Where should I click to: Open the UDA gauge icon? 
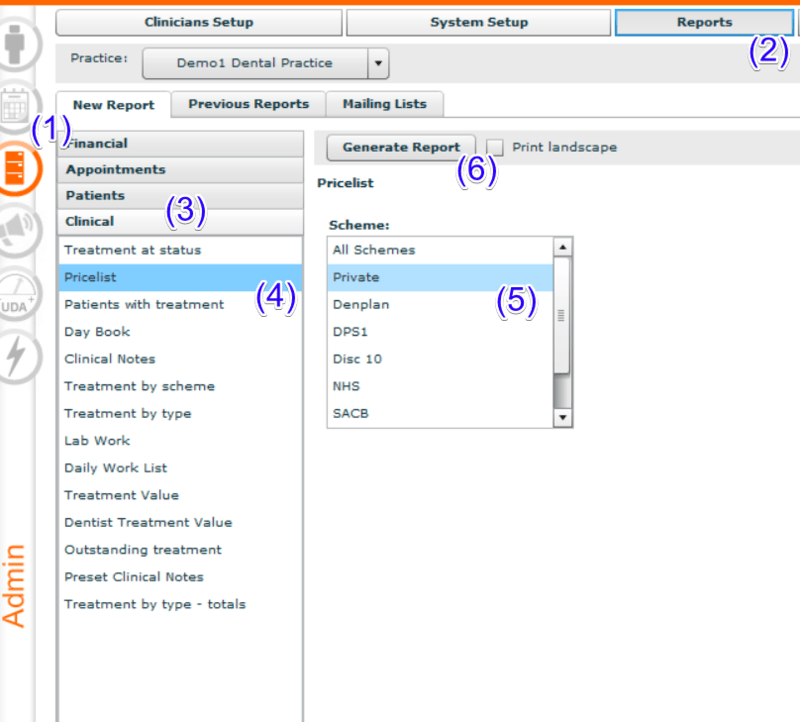tap(19, 297)
